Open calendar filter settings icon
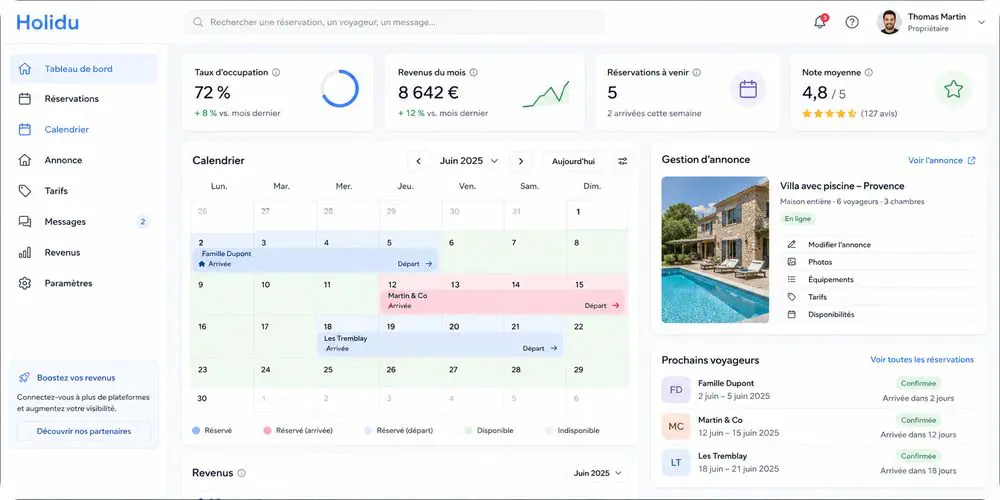Viewport: 1000px width, 500px height. [x=622, y=161]
